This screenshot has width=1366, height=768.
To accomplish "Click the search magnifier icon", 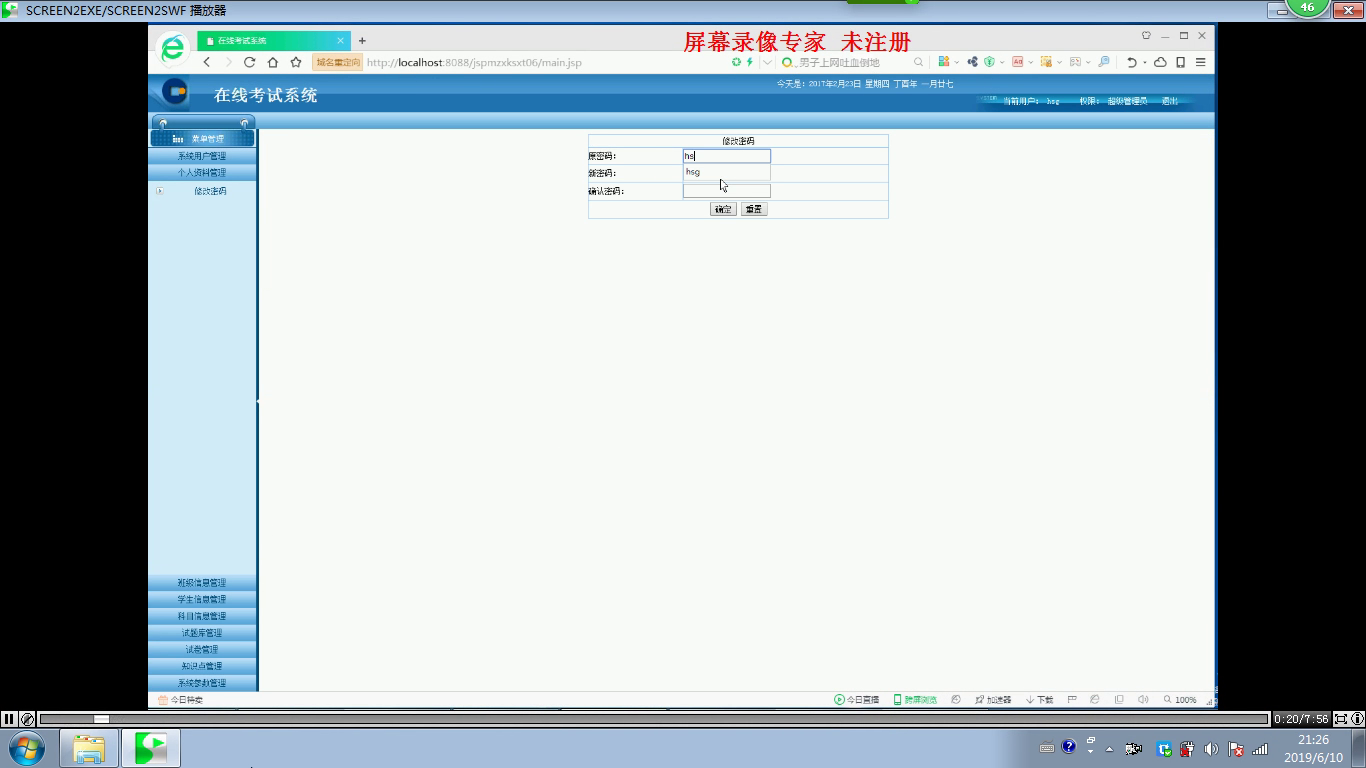I will 918,62.
